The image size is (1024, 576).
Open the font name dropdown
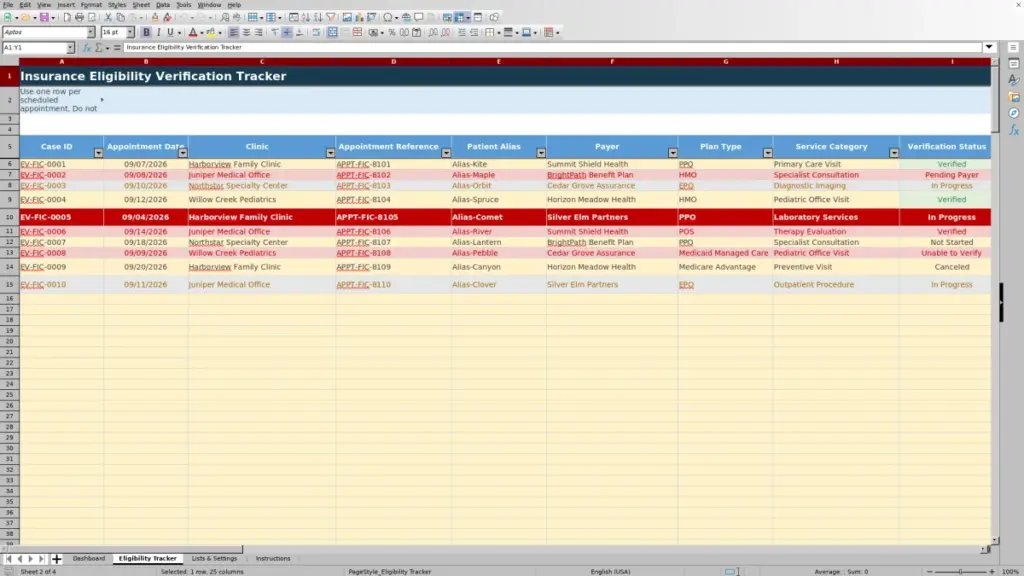[x=91, y=32]
